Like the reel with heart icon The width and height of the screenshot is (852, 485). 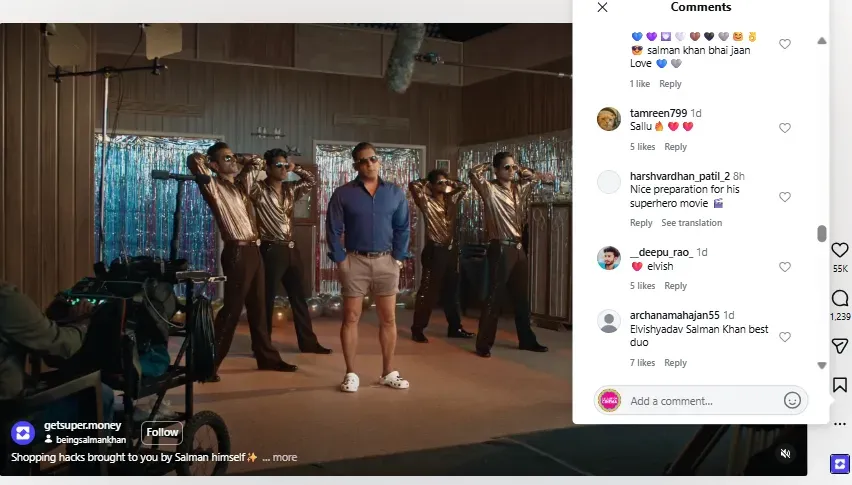(x=840, y=250)
